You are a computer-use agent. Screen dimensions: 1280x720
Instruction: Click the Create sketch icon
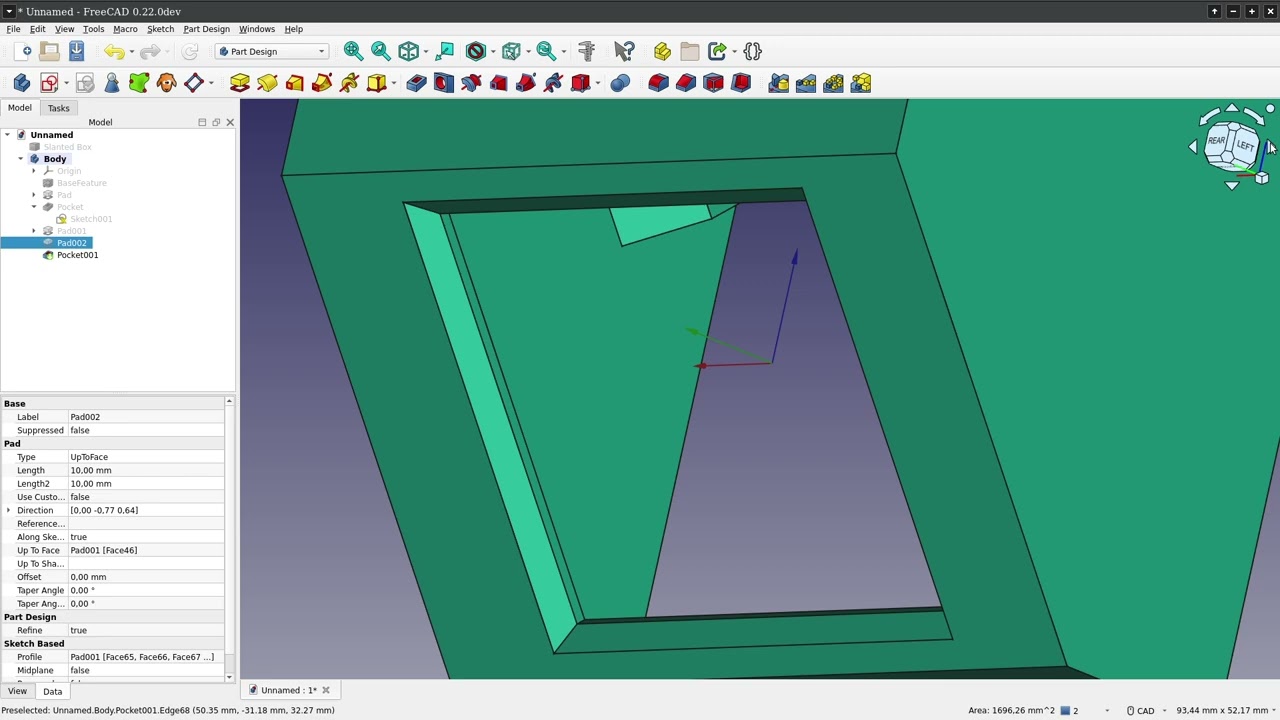49,83
